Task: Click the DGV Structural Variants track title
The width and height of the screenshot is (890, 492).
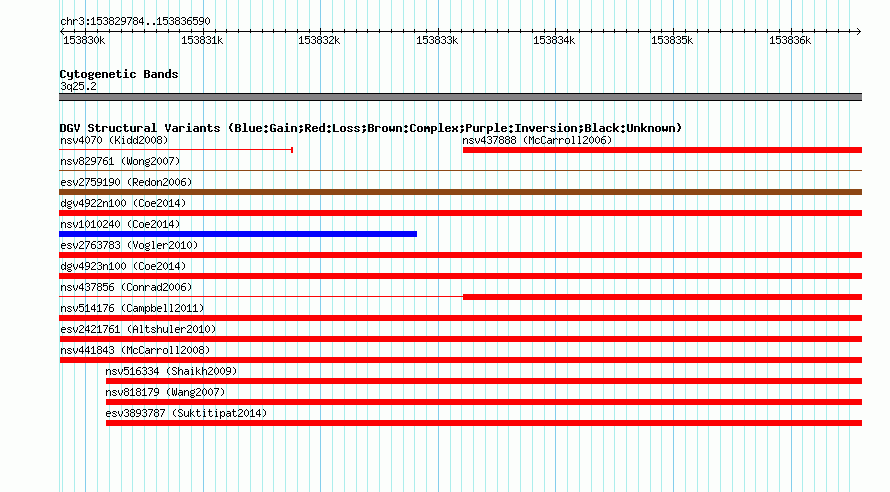Action: click(371, 128)
